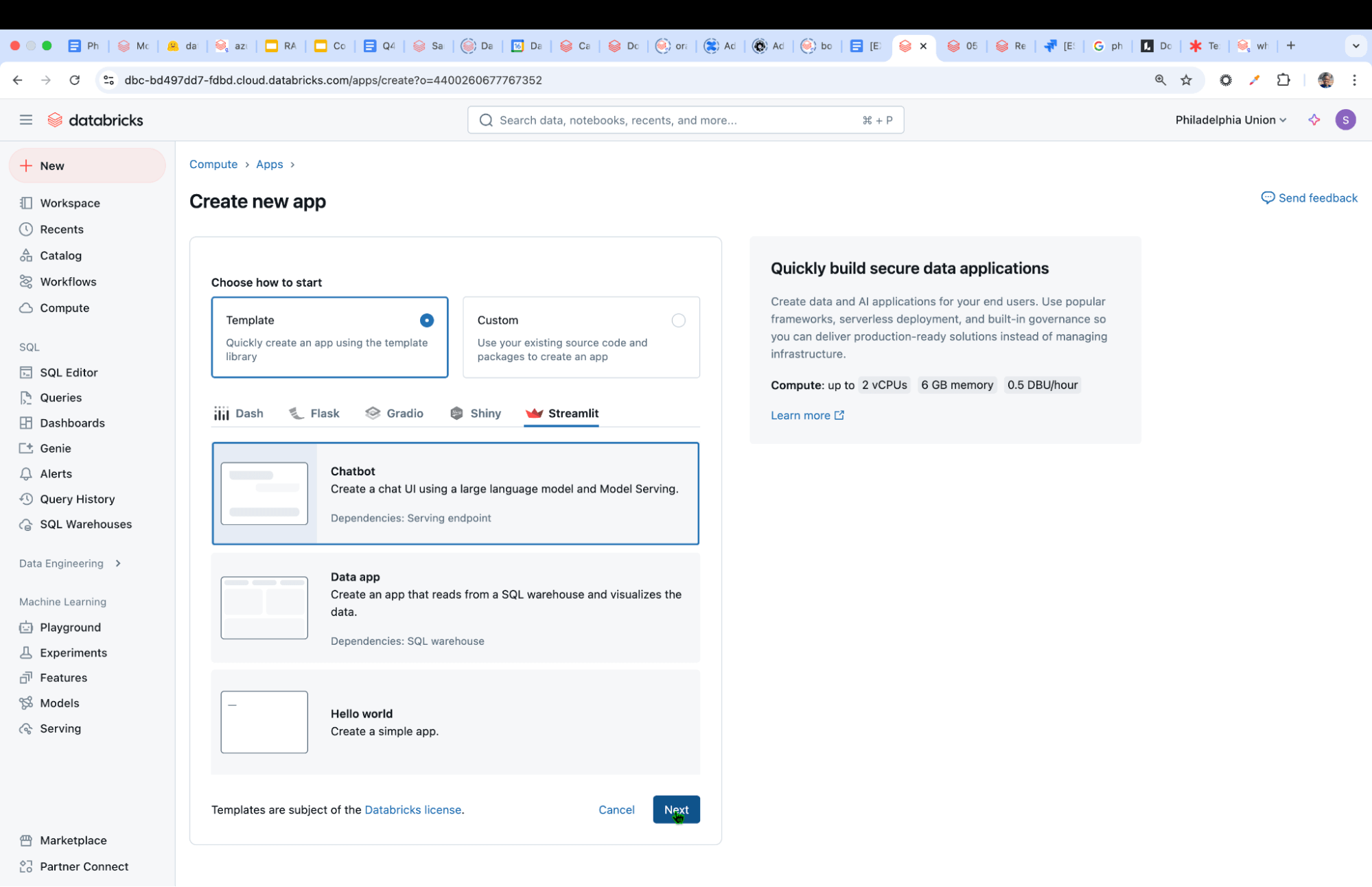This screenshot has height=887, width=1372.
Task: Click the Data app template
Action: pos(455,607)
